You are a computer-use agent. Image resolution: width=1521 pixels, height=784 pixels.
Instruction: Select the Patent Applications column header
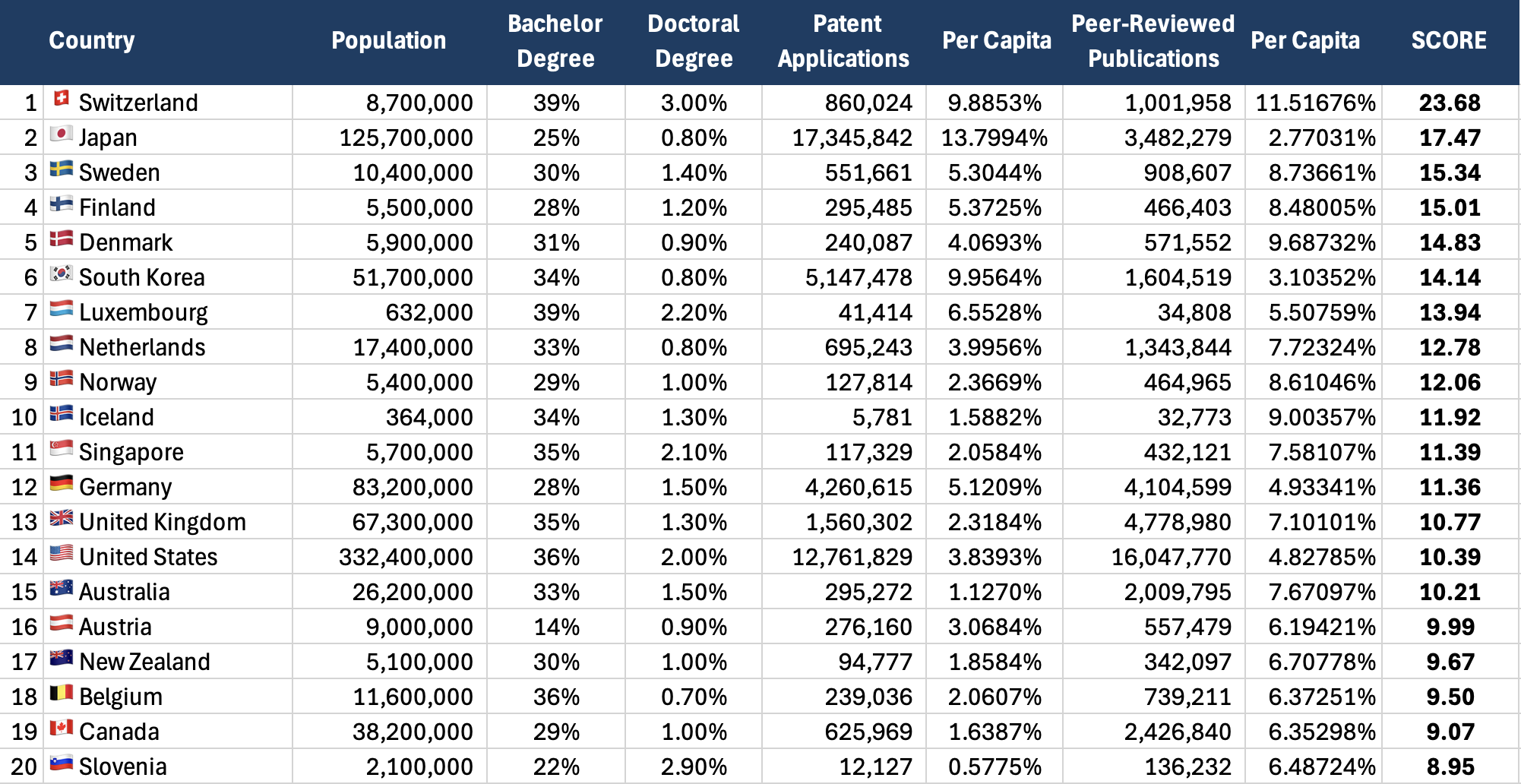coord(844,41)
